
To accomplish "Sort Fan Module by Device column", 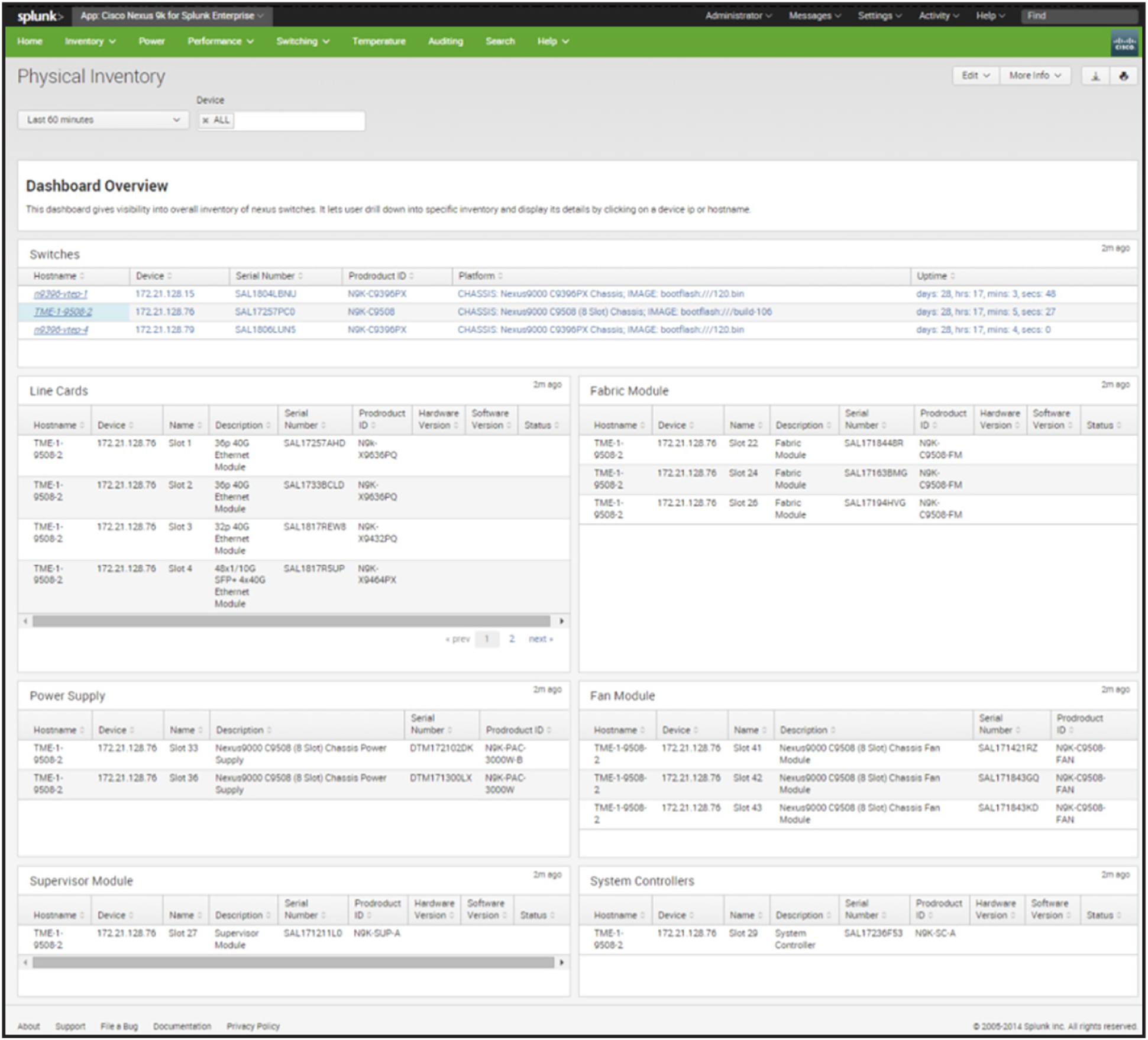I will pos(680,730).
